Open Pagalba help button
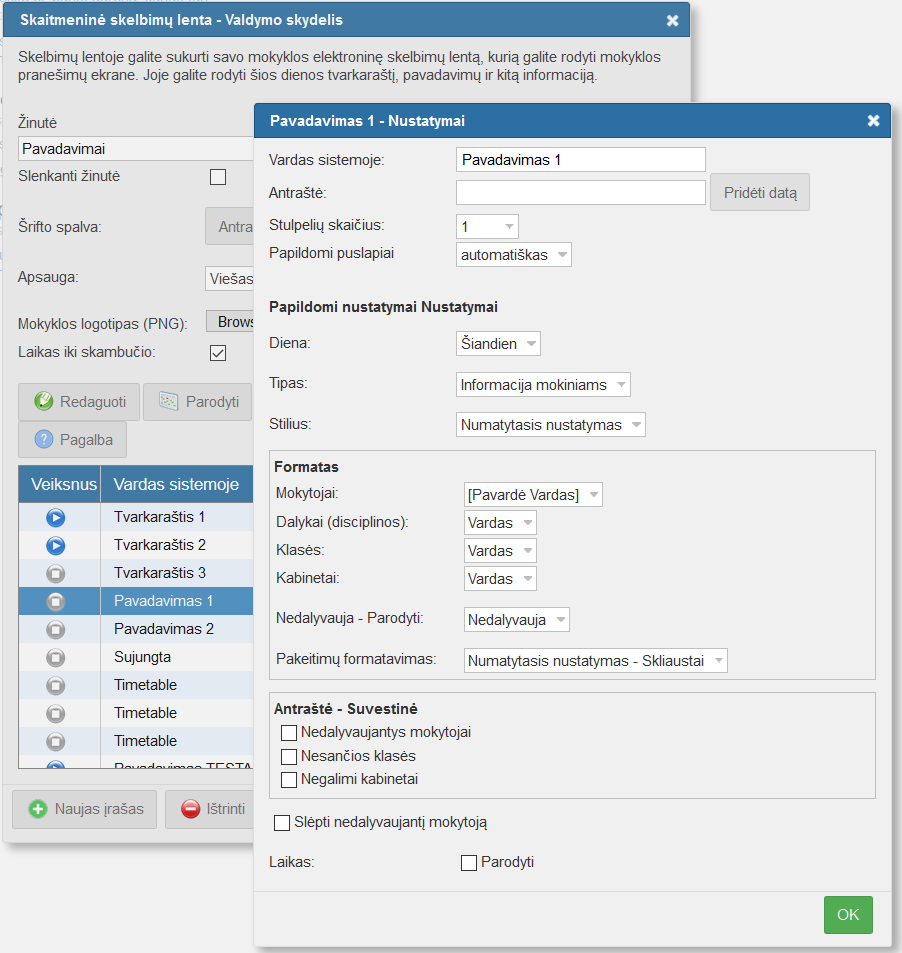Viewport: 902px width, 953px height. coord(72,439)
